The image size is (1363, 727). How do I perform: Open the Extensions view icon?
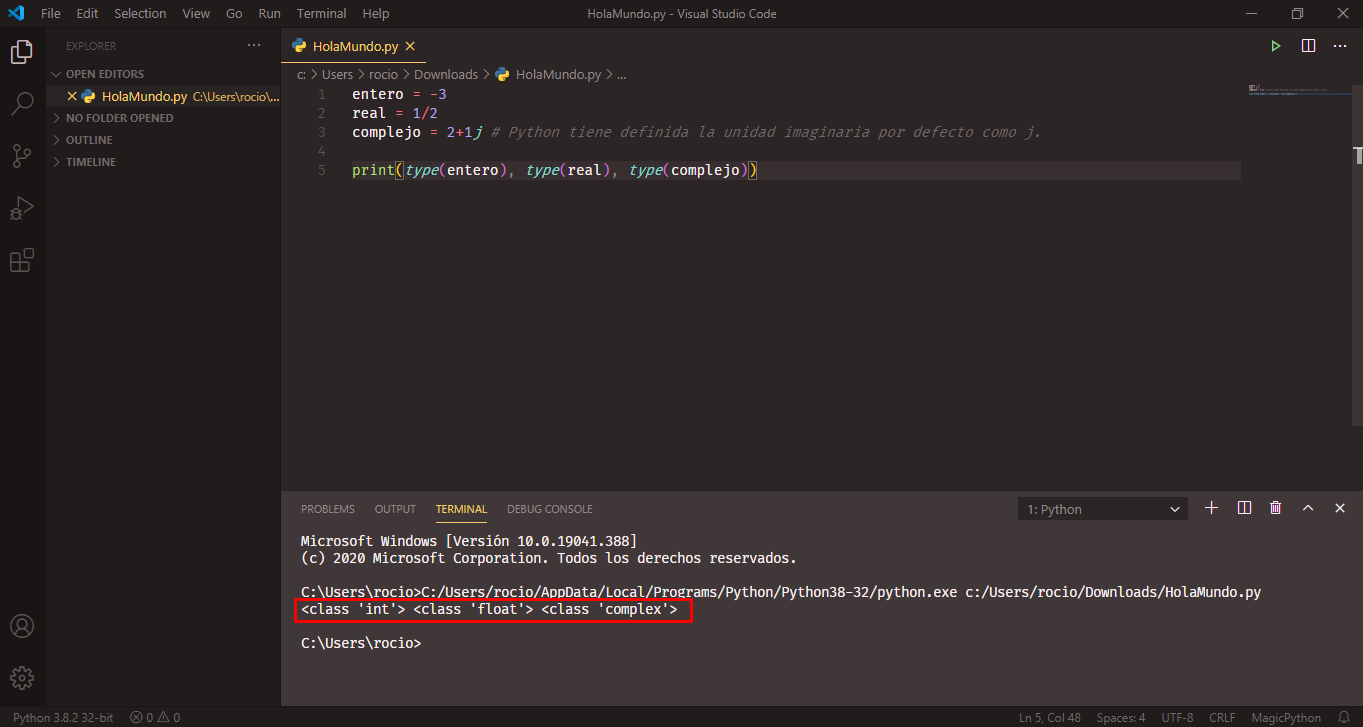point(22,260)
